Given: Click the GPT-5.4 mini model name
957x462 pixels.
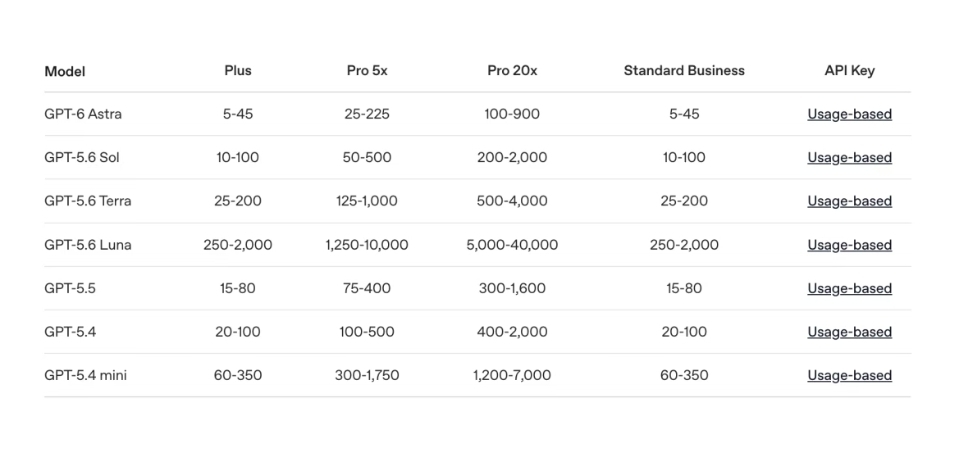Looking at the screenshot, I should 85,375.
